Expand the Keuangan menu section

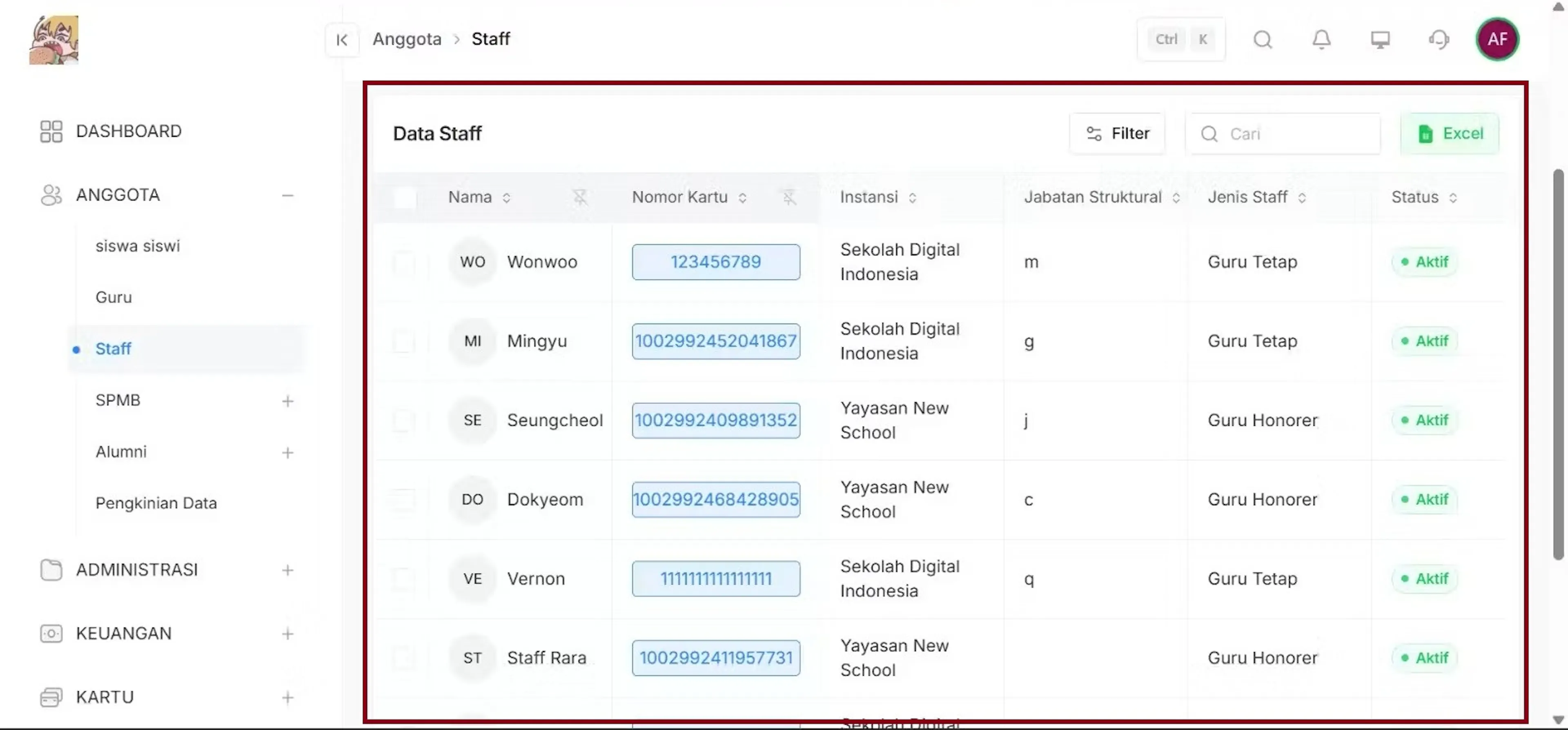click(x=287, y=634)
